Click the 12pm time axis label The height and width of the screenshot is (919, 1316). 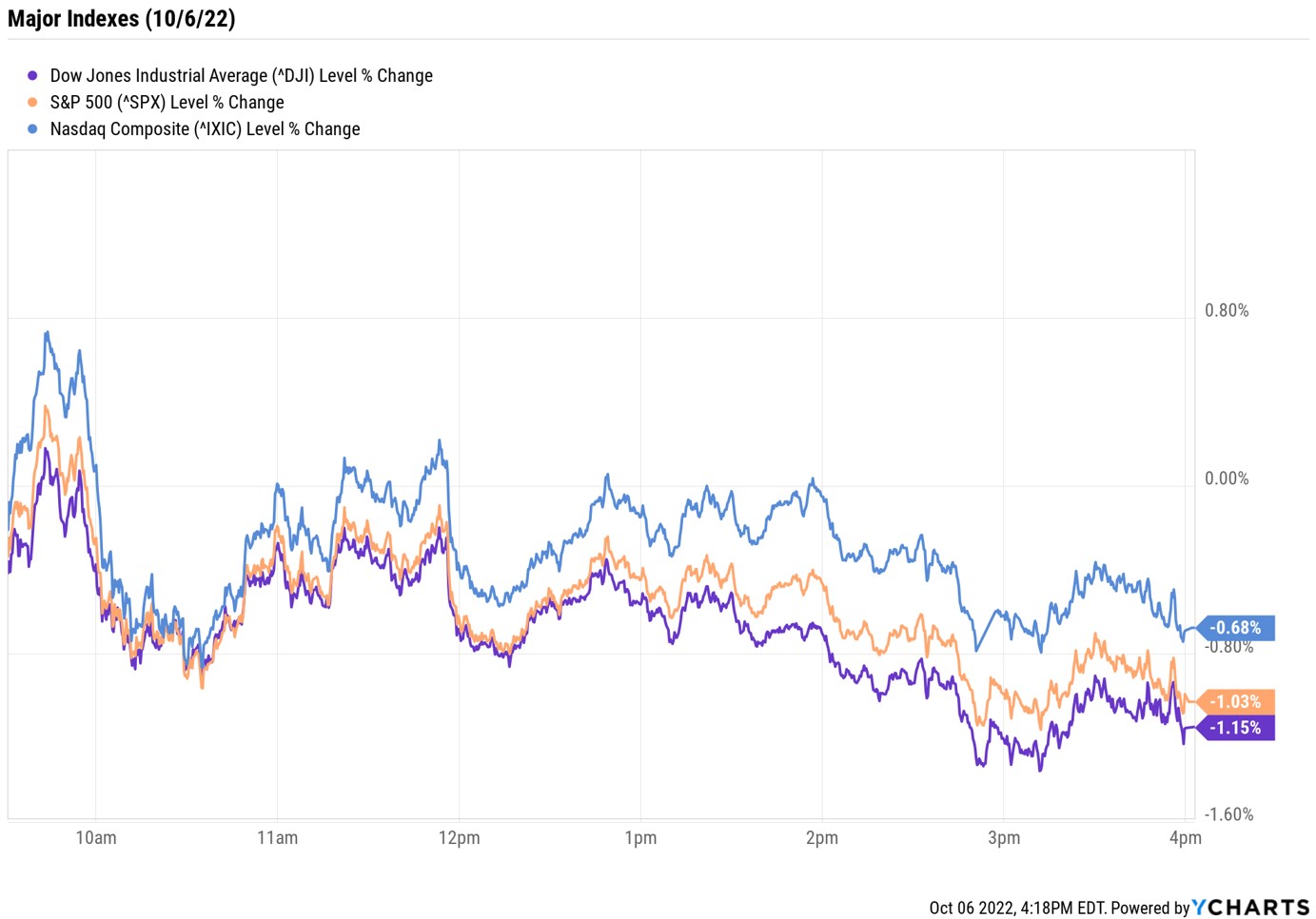pyautogui.click(x=459, y=838)
